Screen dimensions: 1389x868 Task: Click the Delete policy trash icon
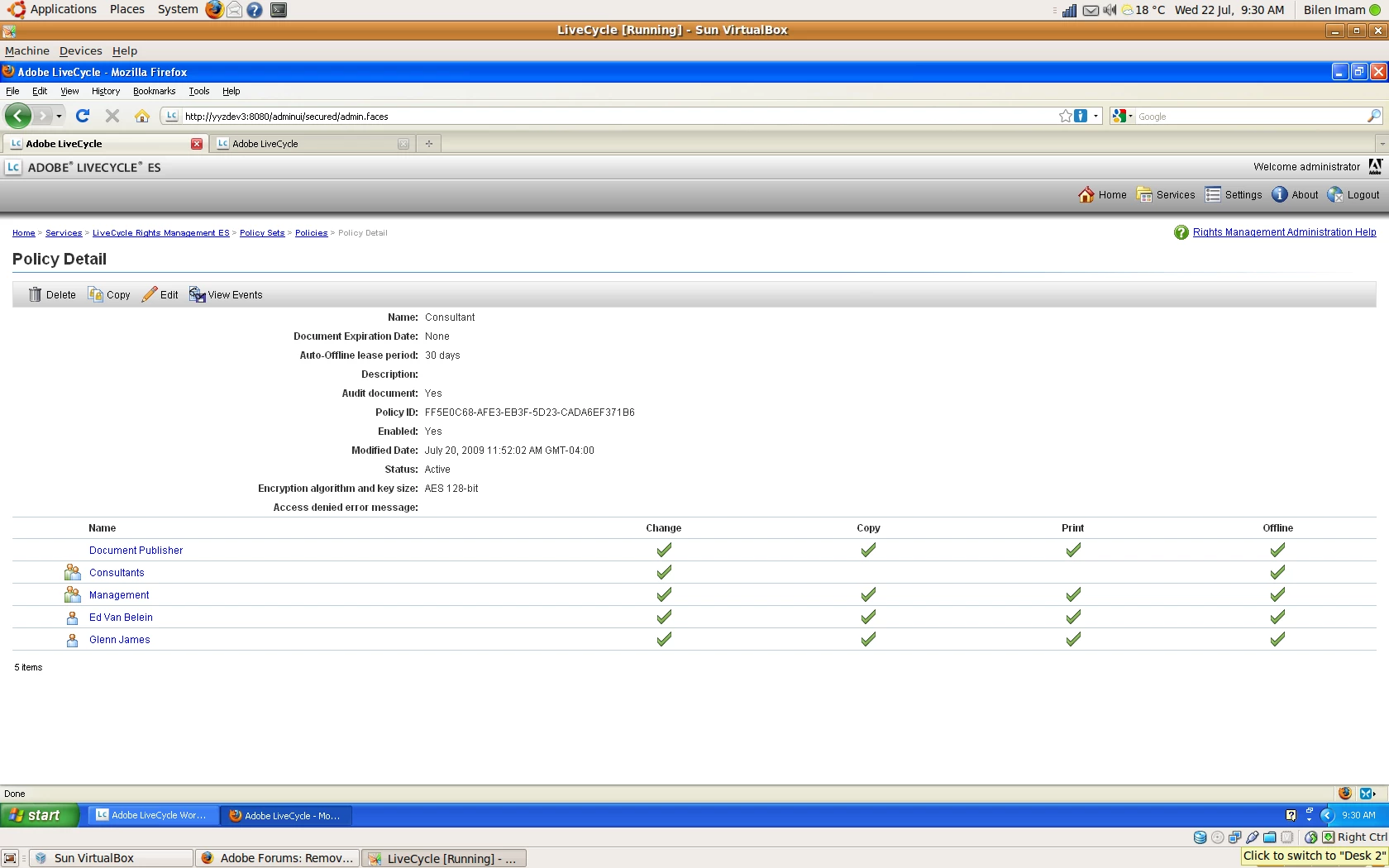[x=35, y=294]
